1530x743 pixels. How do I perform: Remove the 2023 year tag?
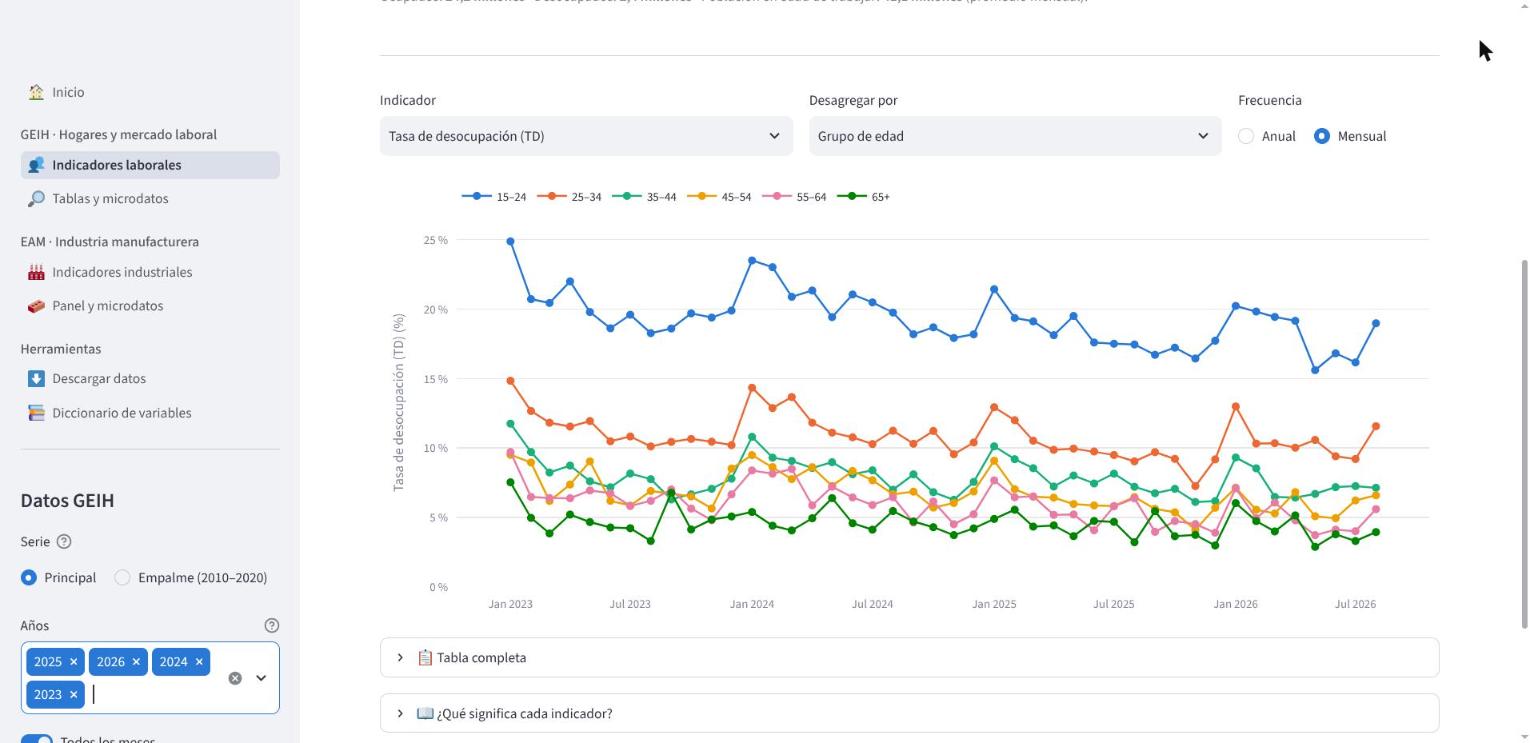pyautogui.click(x=73, y=694)
